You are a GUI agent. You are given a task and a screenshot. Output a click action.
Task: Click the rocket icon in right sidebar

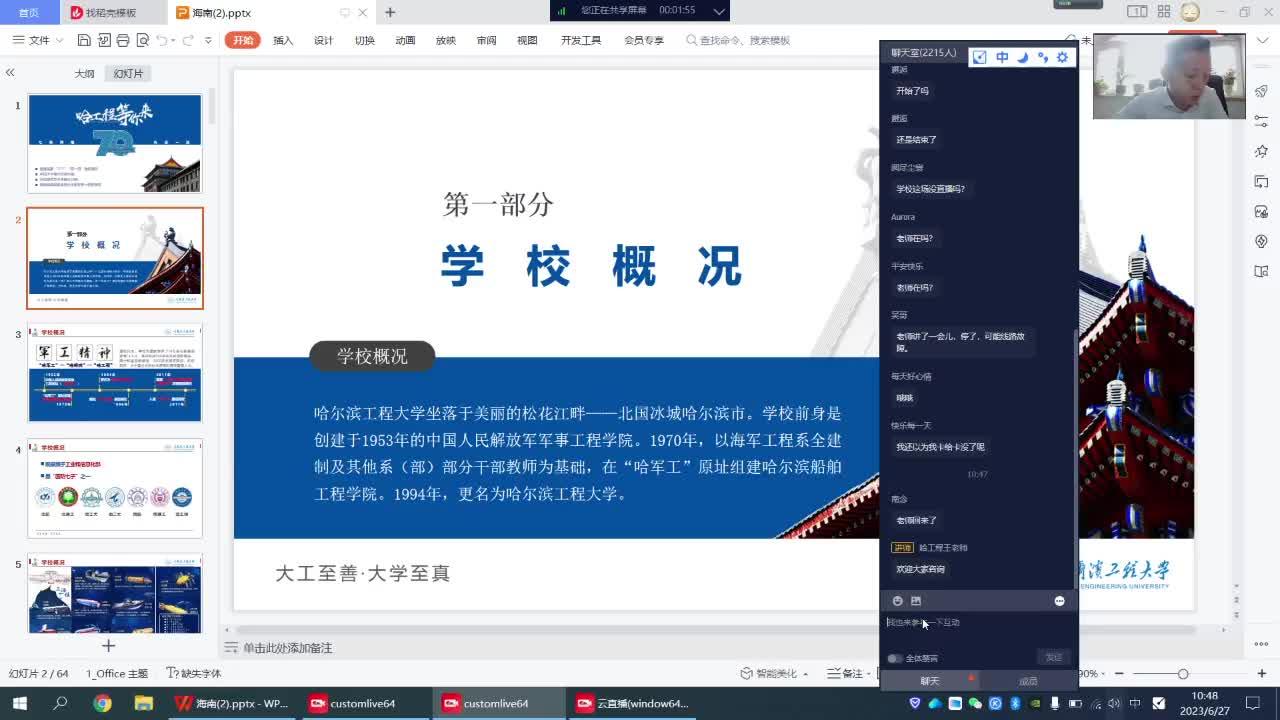(x=1261, y=90)
